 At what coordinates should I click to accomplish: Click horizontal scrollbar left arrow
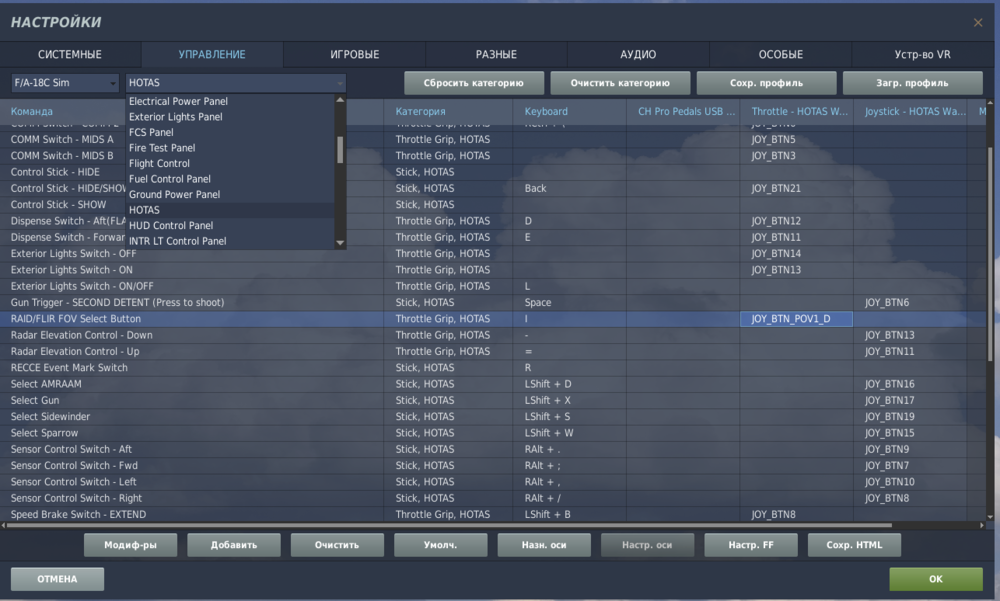[4, 525]
